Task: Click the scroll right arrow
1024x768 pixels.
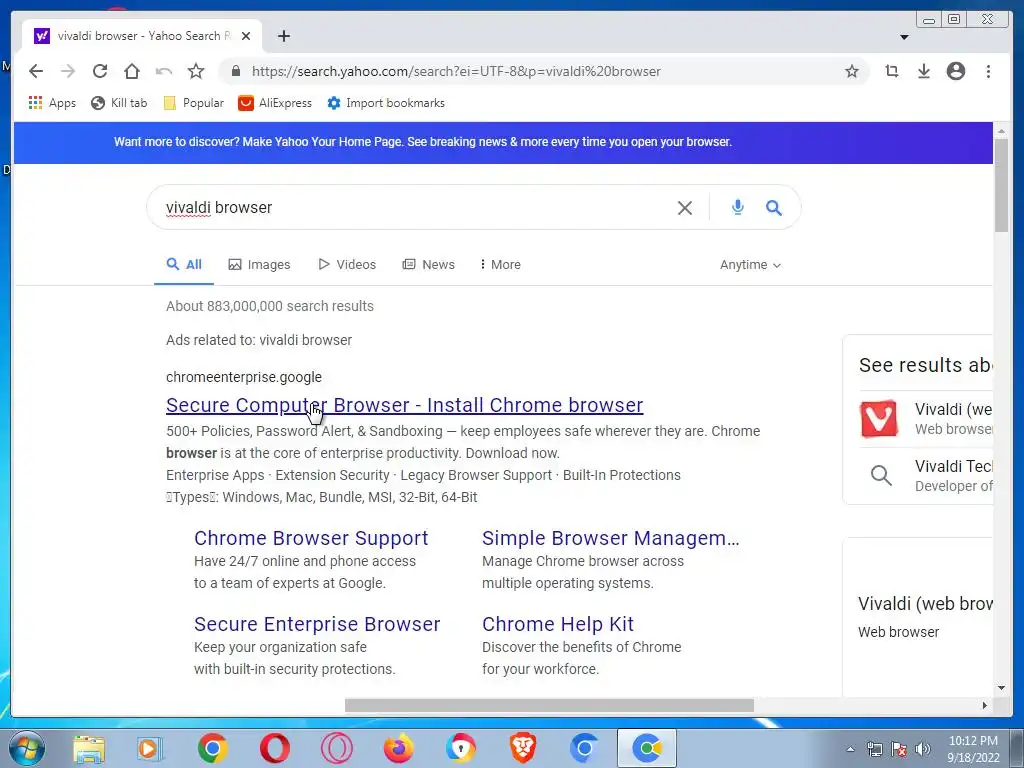Action: pos(985,705)
